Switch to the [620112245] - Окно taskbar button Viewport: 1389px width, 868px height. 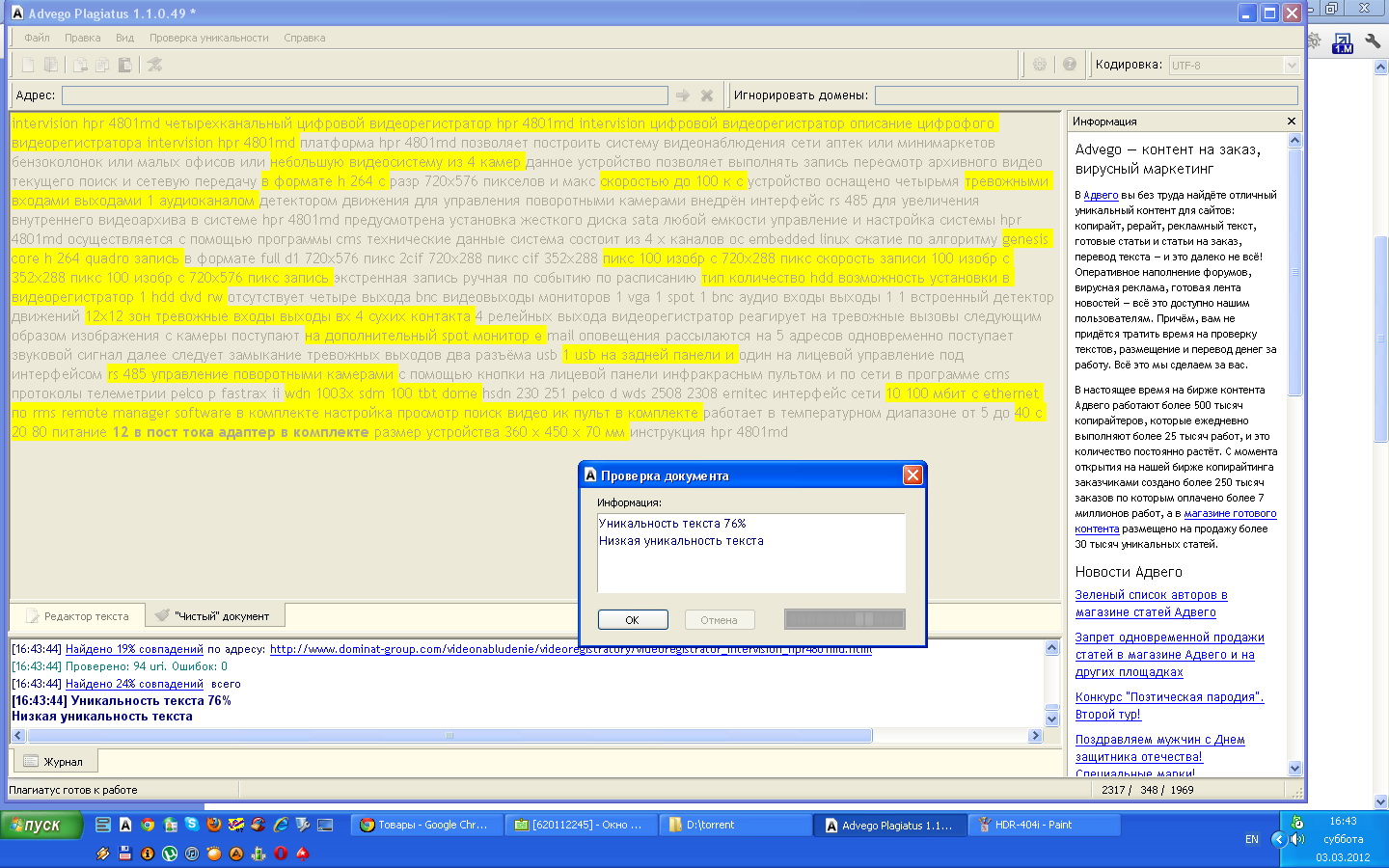582,825
